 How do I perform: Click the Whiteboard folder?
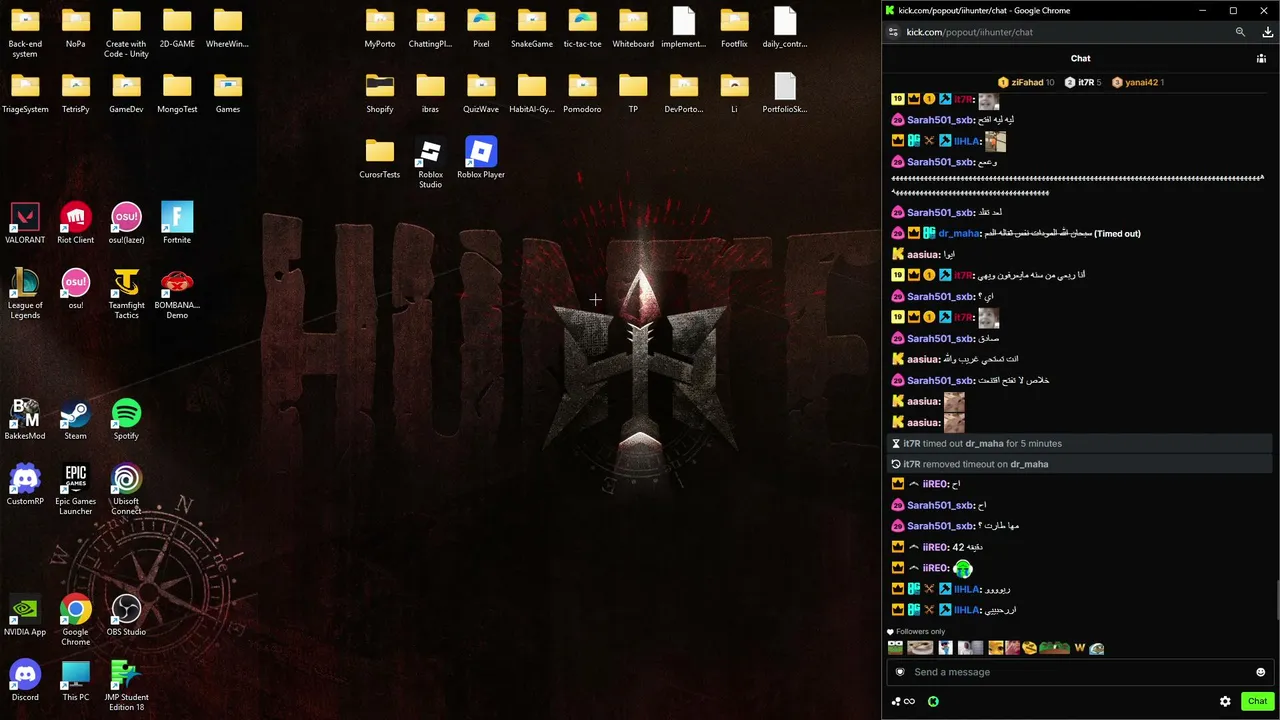633,27
